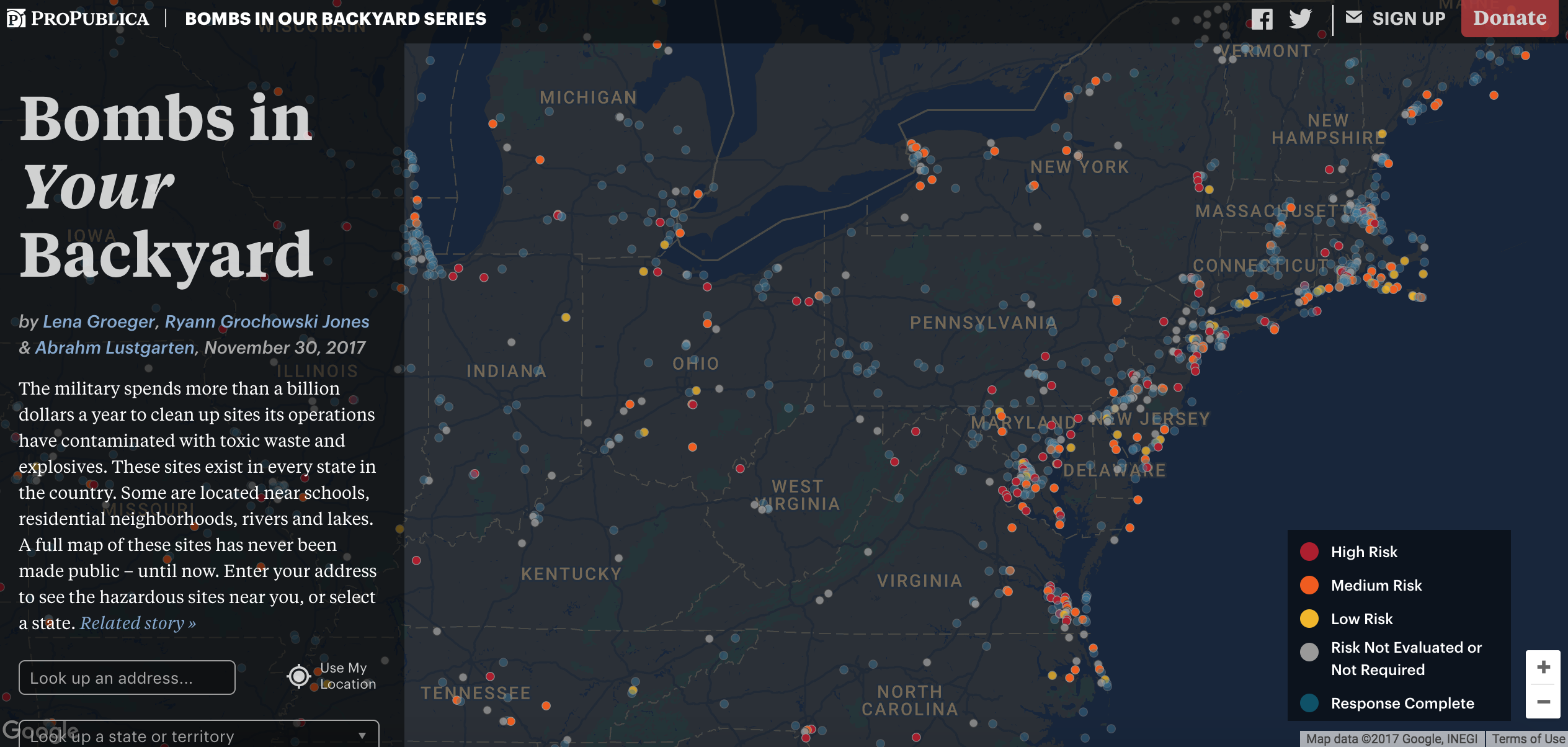Click the envelope icon beside Sign Up

[x=1353, y=17]
